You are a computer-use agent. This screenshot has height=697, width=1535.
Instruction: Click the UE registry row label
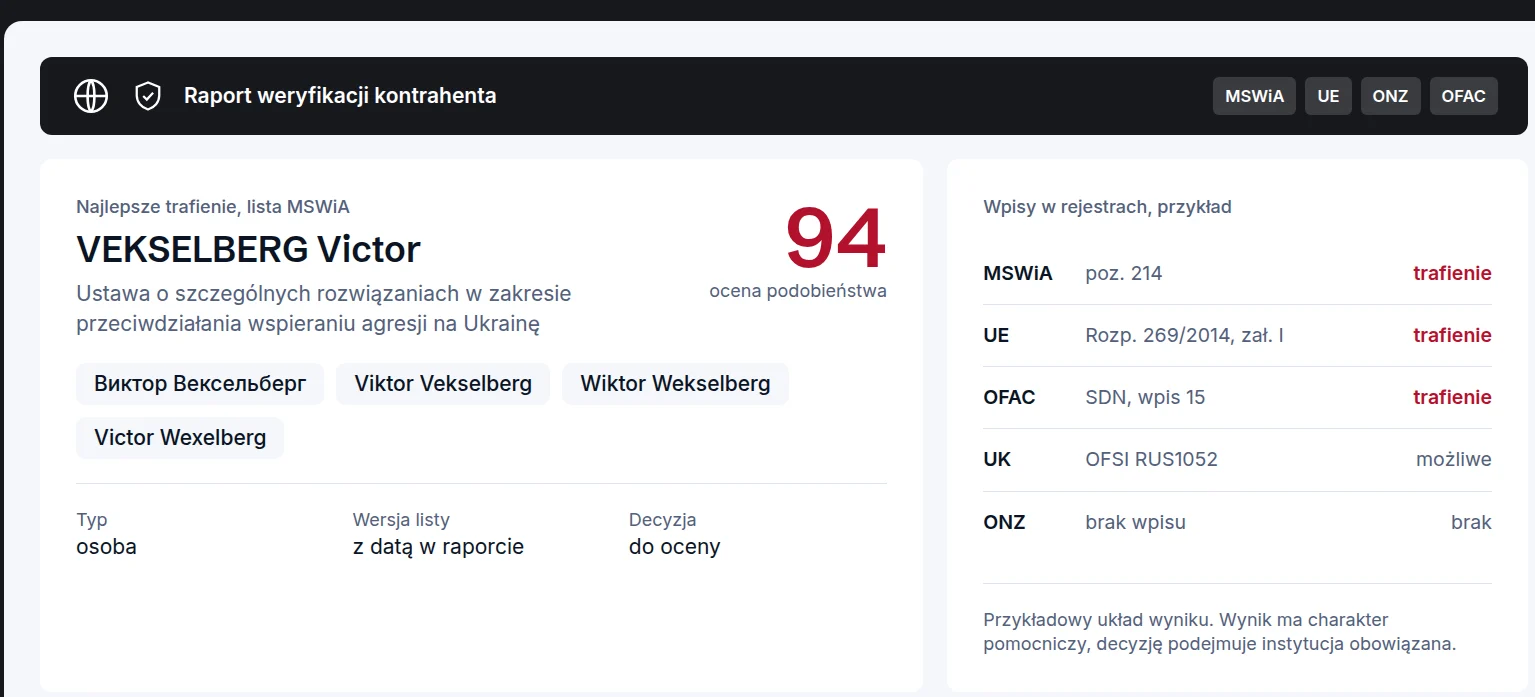[996, 335]
